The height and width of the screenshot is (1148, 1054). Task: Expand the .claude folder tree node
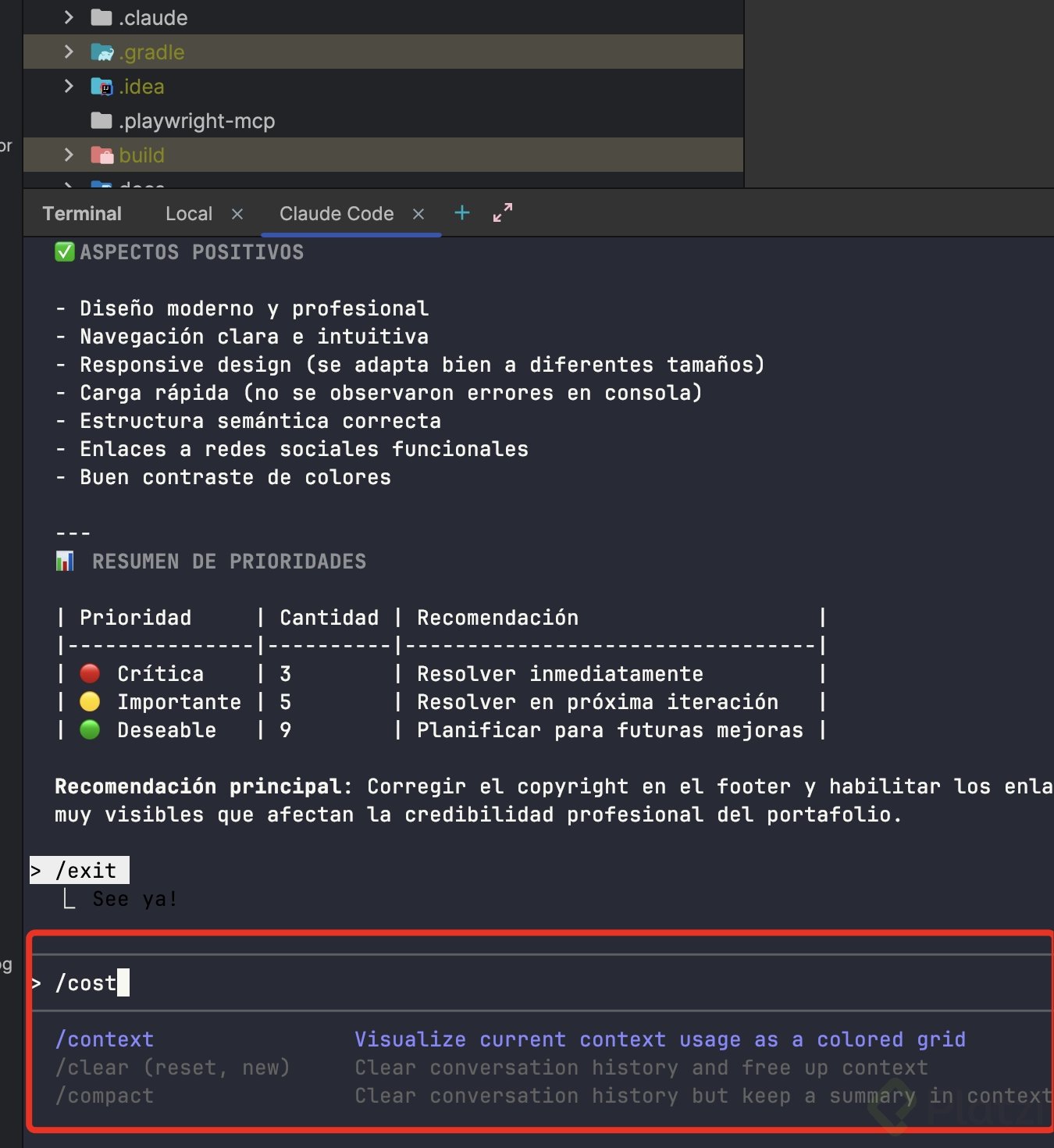69,17
